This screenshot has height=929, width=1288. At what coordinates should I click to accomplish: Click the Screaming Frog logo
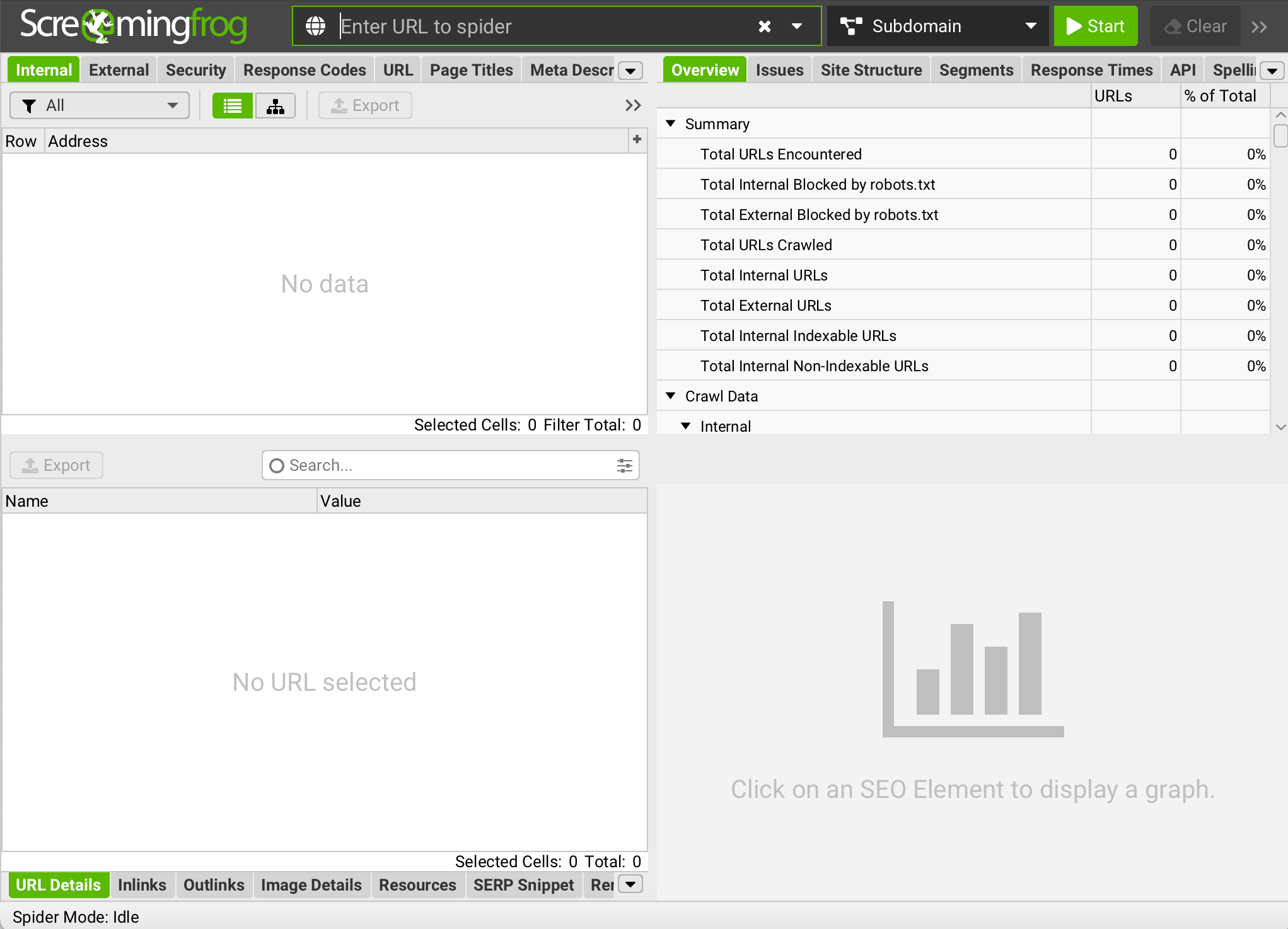click(x=132, y=26)
